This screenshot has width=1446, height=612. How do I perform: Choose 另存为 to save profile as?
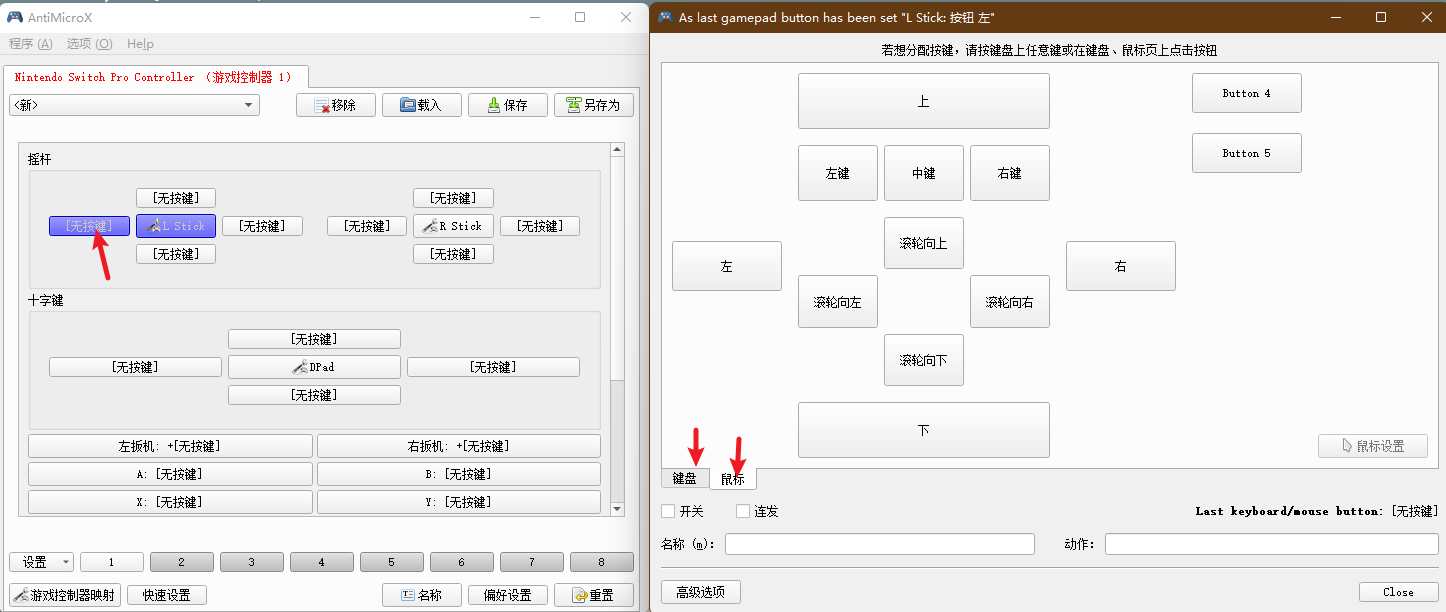pyautogui.click(x=594, y=105)
